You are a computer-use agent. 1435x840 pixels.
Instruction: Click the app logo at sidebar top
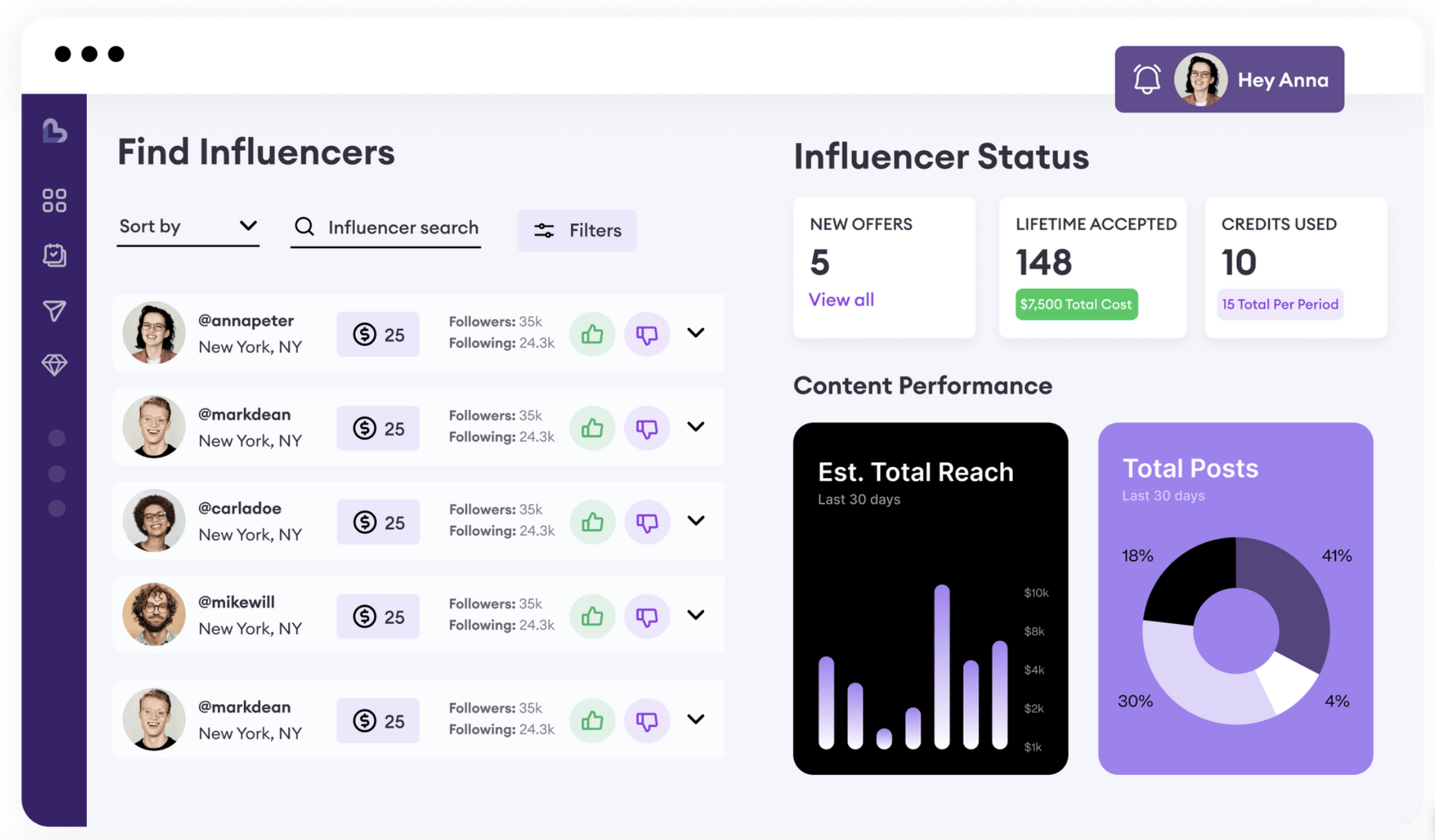[55, 132]
